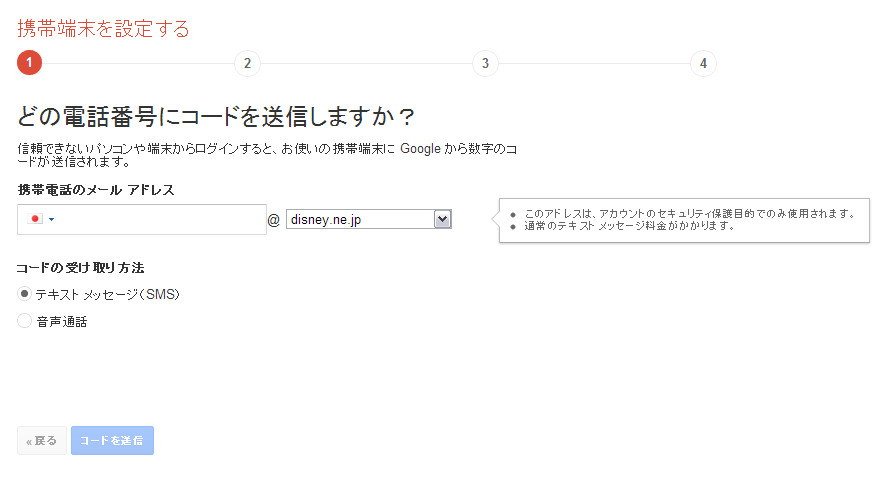Click the mobile email address input field
The image size is (874, 485).
[160, 219]
